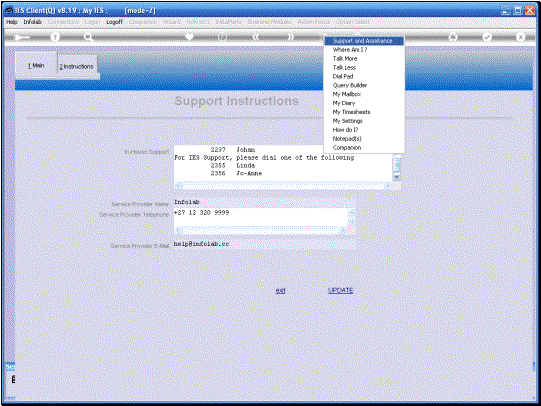This screenshot has height=406, width=541.
Task: Switch to the Instructions tab
Action: [x=77, y=66]
